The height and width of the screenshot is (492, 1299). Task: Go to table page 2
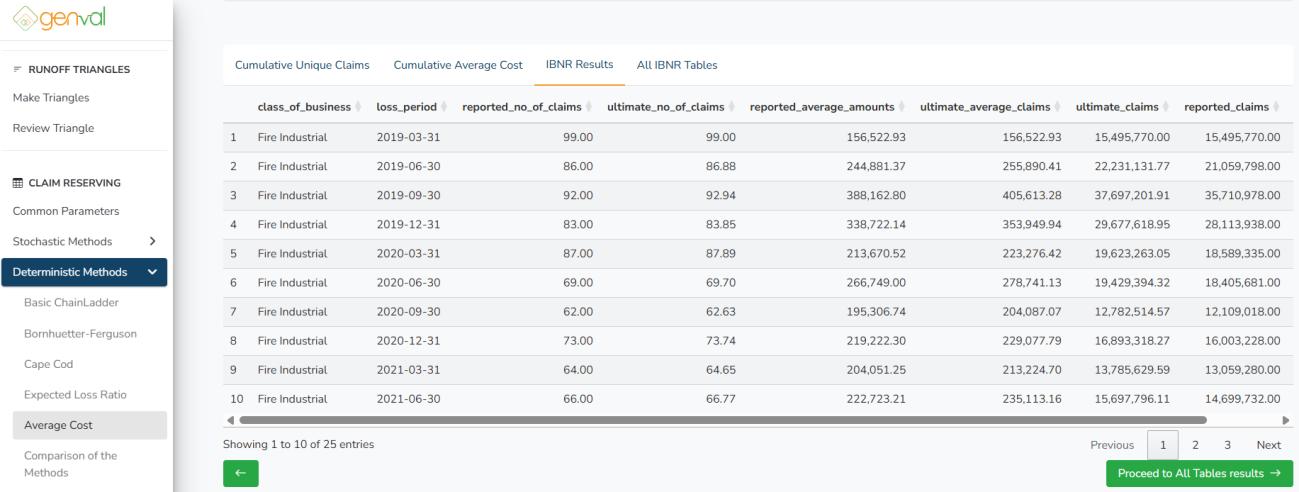pos(1195,445)
